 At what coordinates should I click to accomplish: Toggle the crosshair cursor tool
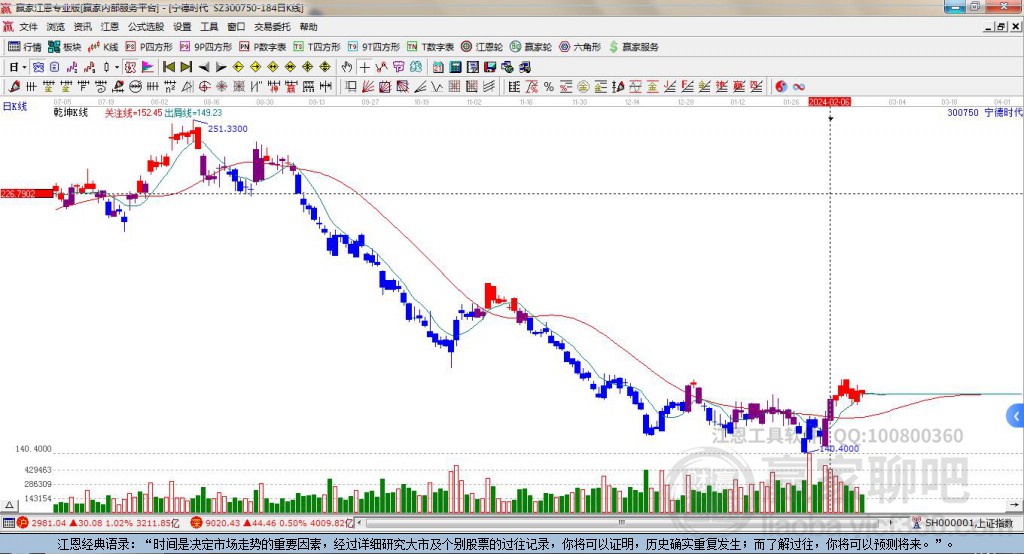pos(364,67)
